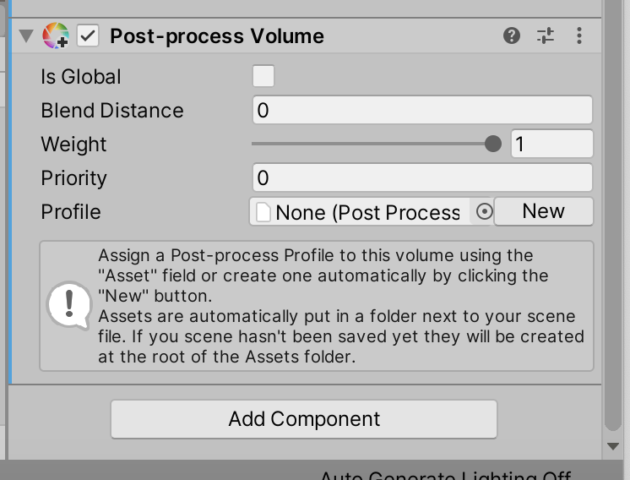Open Post-process Volume help reference
The width and height of the screenshot is (630, 480).
point(511,36)
